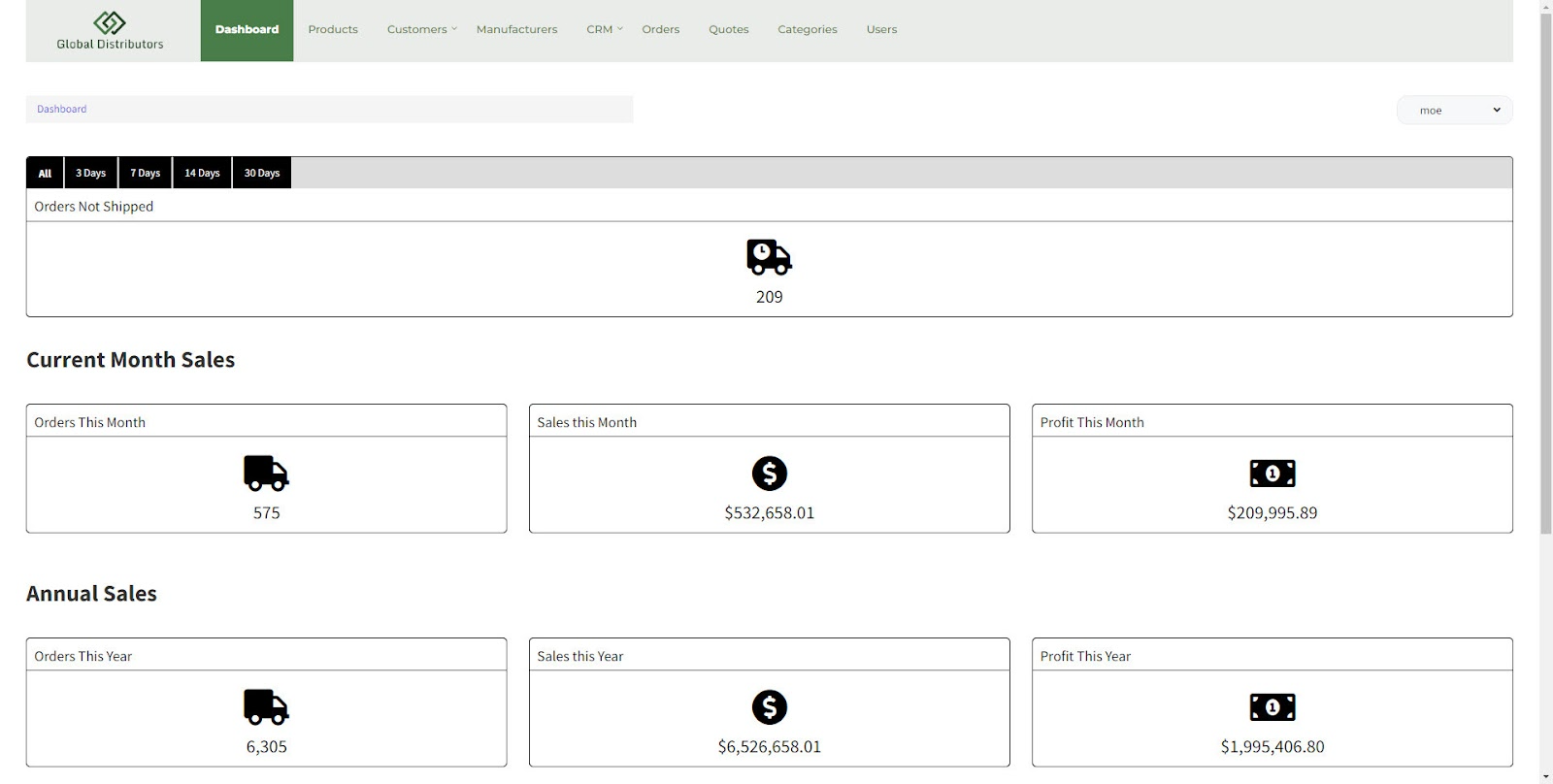The height and width of the screenshot is (784, 1553).
Task: Click the Global Distributors logo
Action: coord(110,30)
